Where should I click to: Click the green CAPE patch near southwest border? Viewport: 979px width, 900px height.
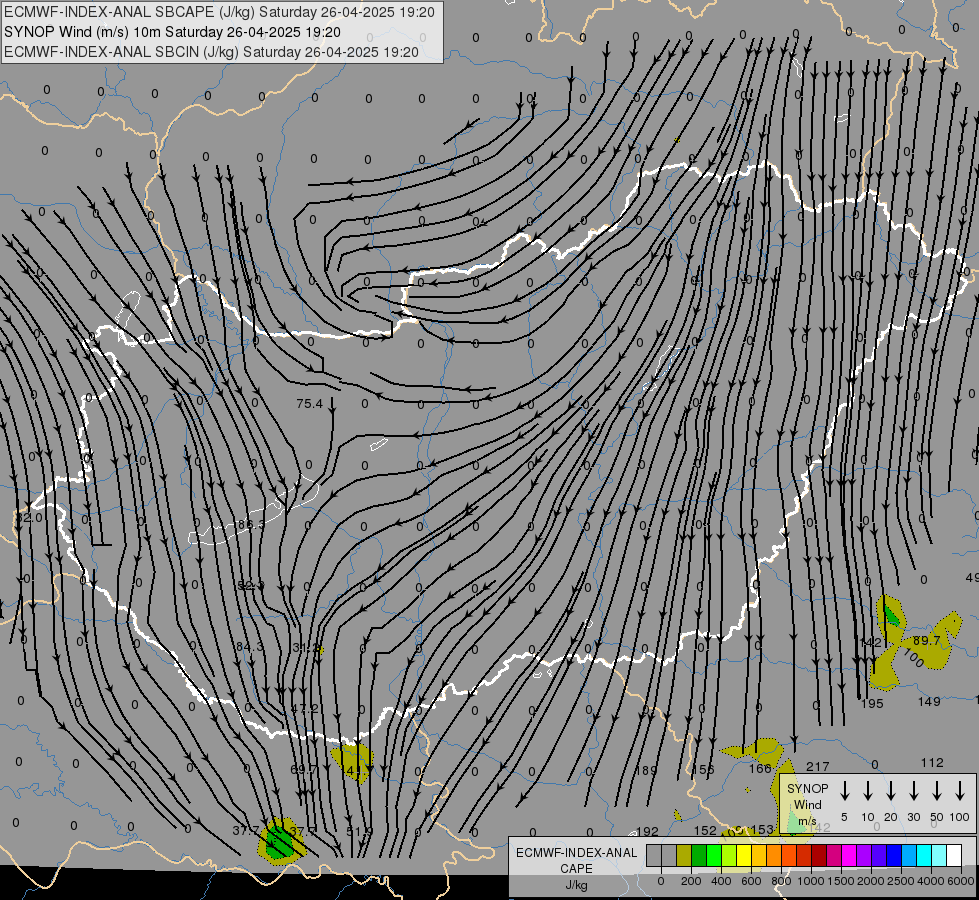coord(279,841)
